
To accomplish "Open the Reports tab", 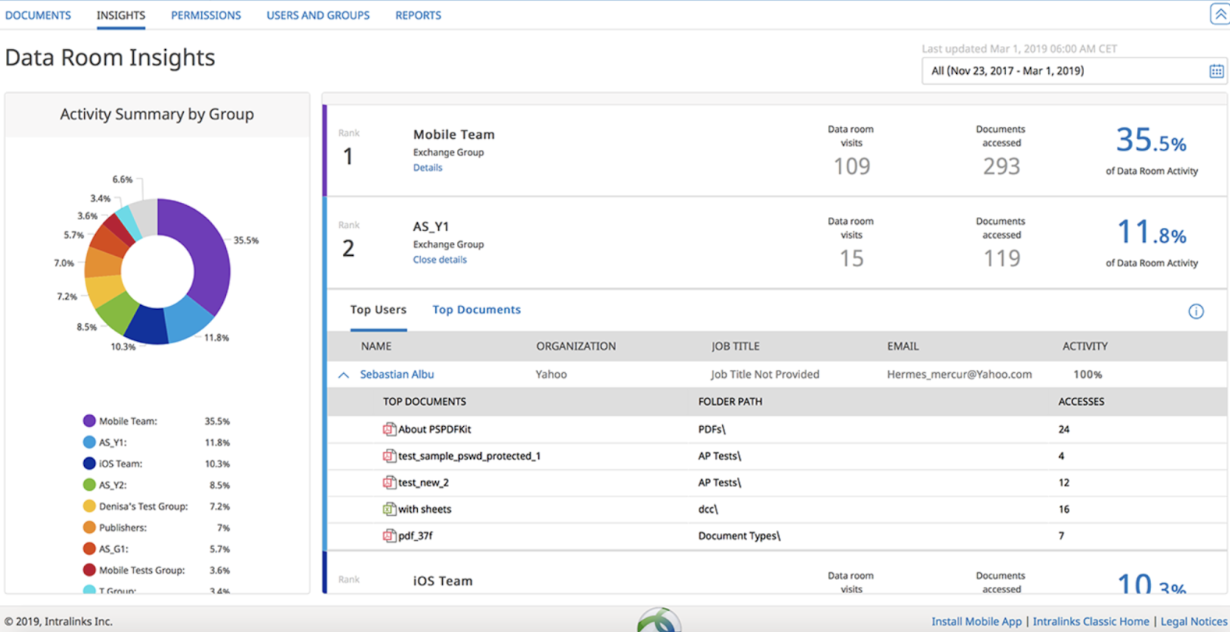I will pos(417,15).
